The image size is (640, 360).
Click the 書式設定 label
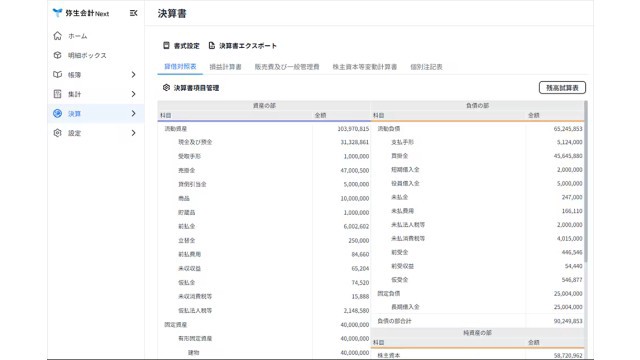(x=187, y=46)
